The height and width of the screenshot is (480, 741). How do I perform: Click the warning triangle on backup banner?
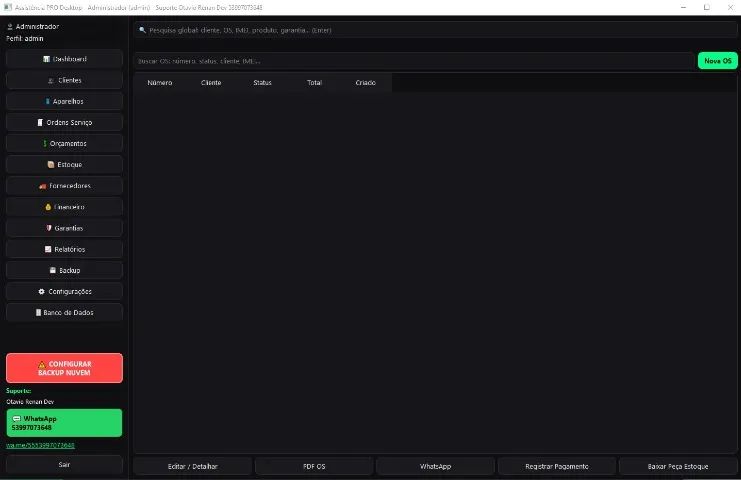42,364
